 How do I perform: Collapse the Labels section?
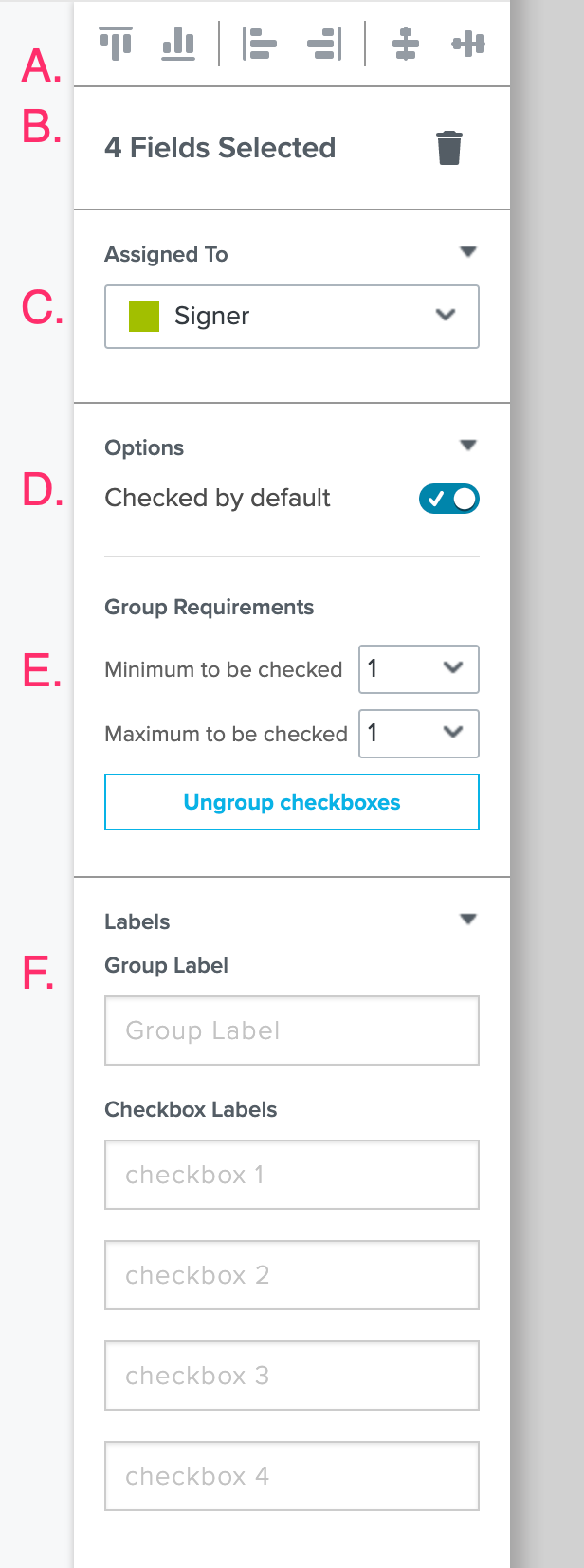pos(468,919)
